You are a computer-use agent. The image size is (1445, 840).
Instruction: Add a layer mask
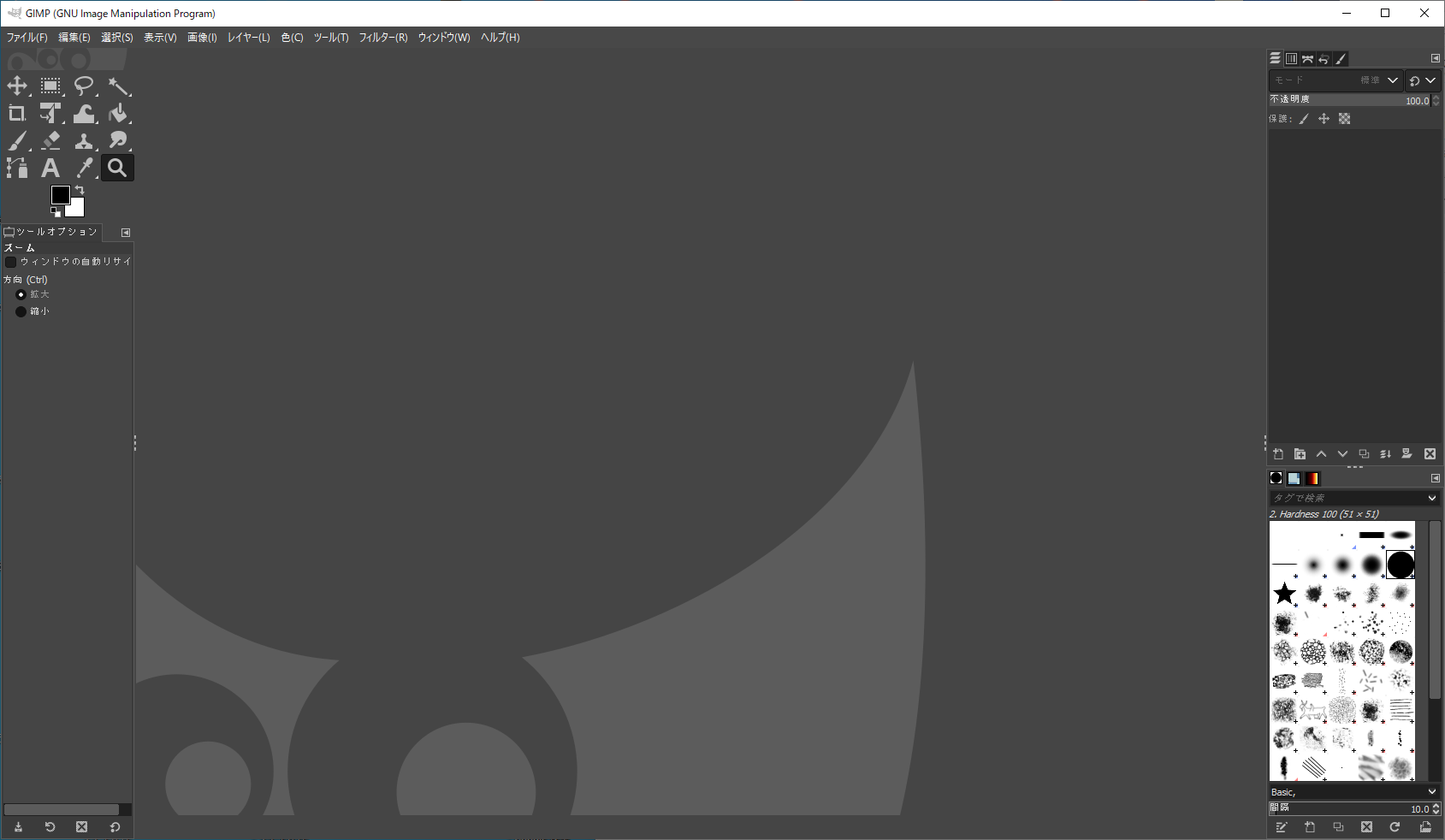click(1407, 454)
